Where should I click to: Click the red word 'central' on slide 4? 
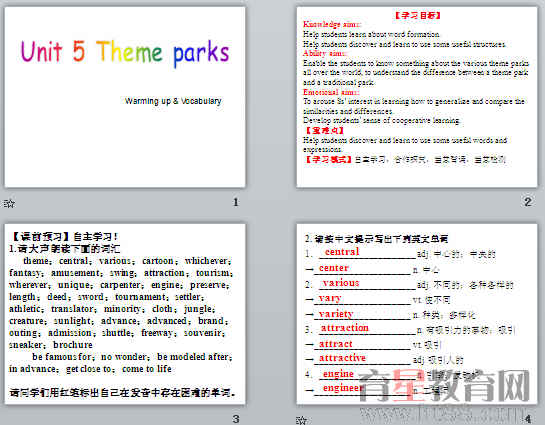point(342,252)
